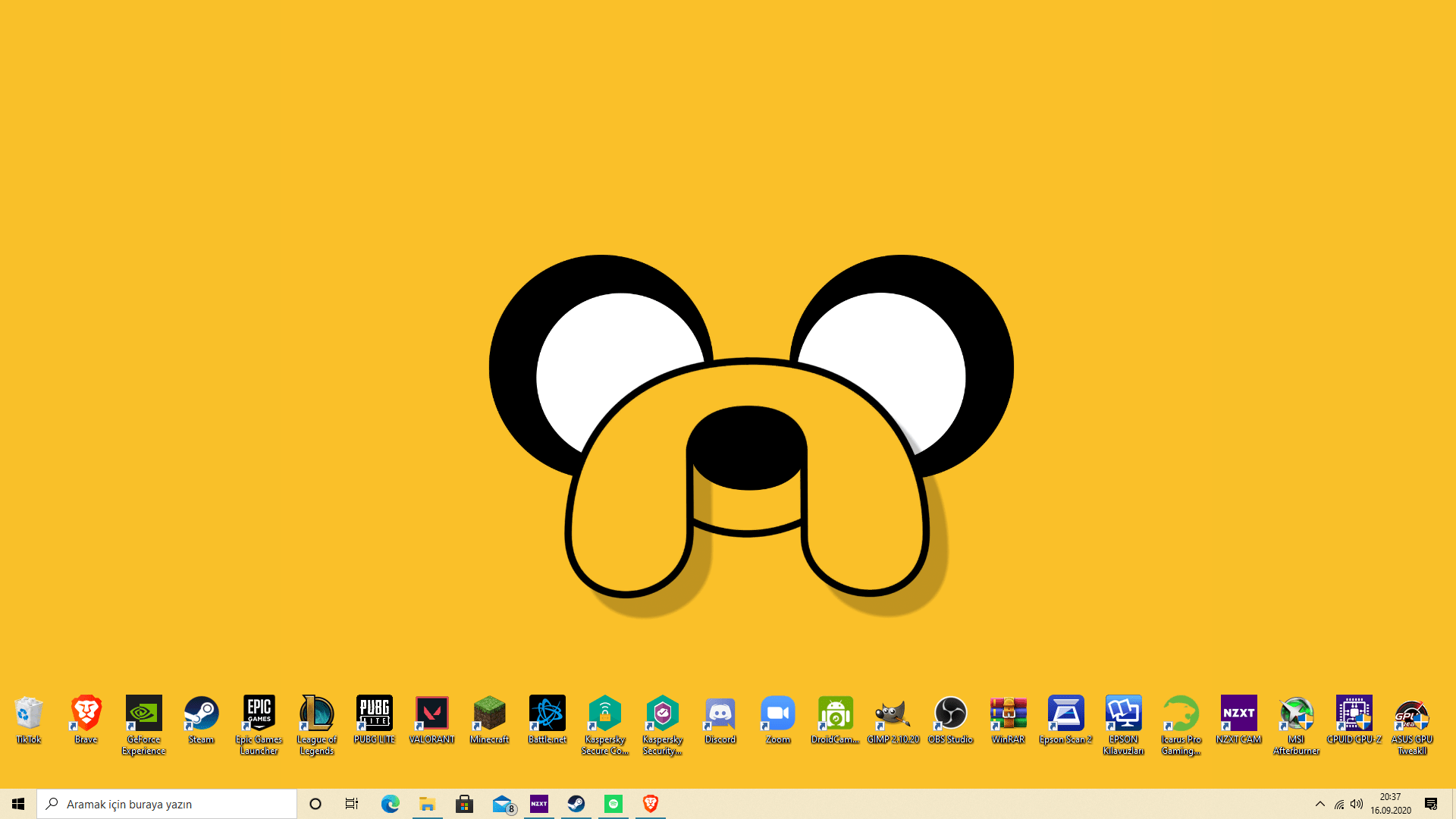Expand the hidden system tray icons chevron

click(1319, 804)
